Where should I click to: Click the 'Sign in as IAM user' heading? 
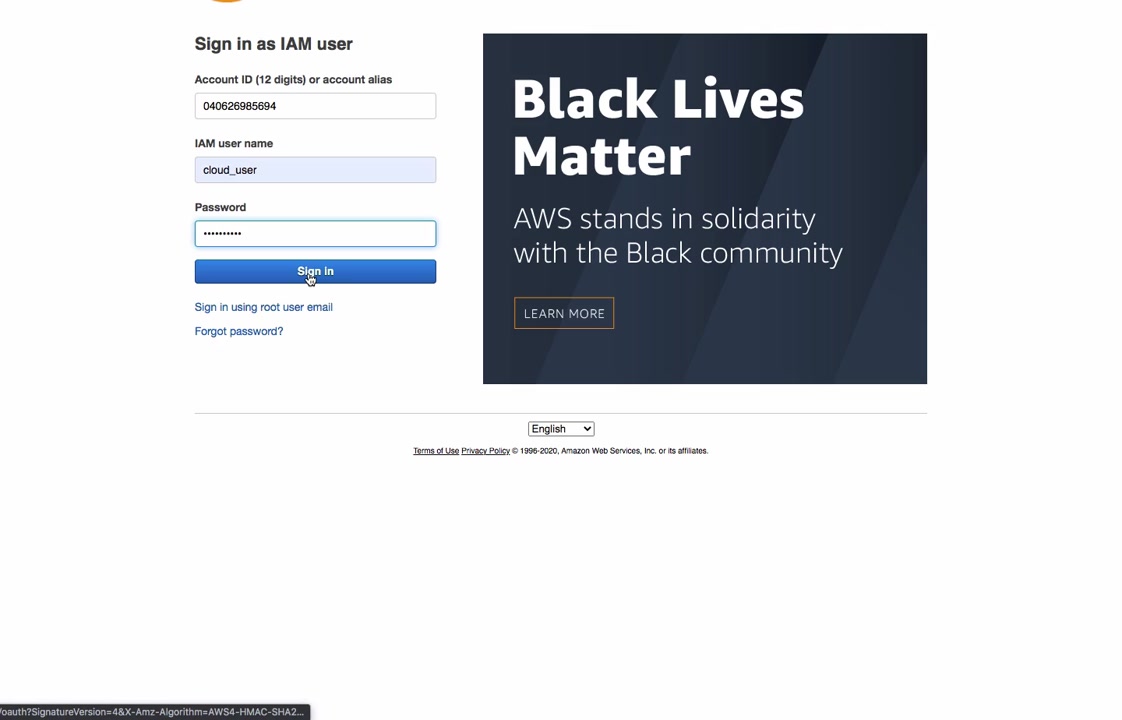[273, 44]
